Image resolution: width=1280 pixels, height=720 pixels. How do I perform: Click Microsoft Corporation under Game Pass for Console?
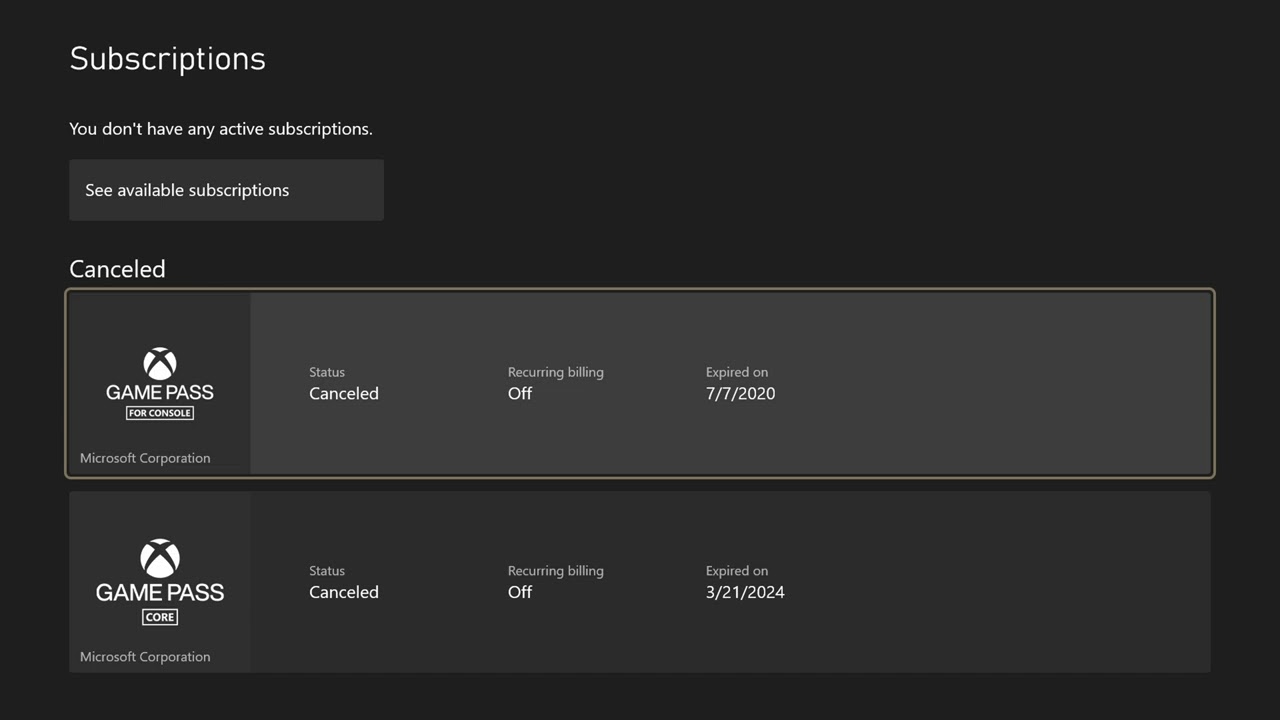(x=145, y=458)
